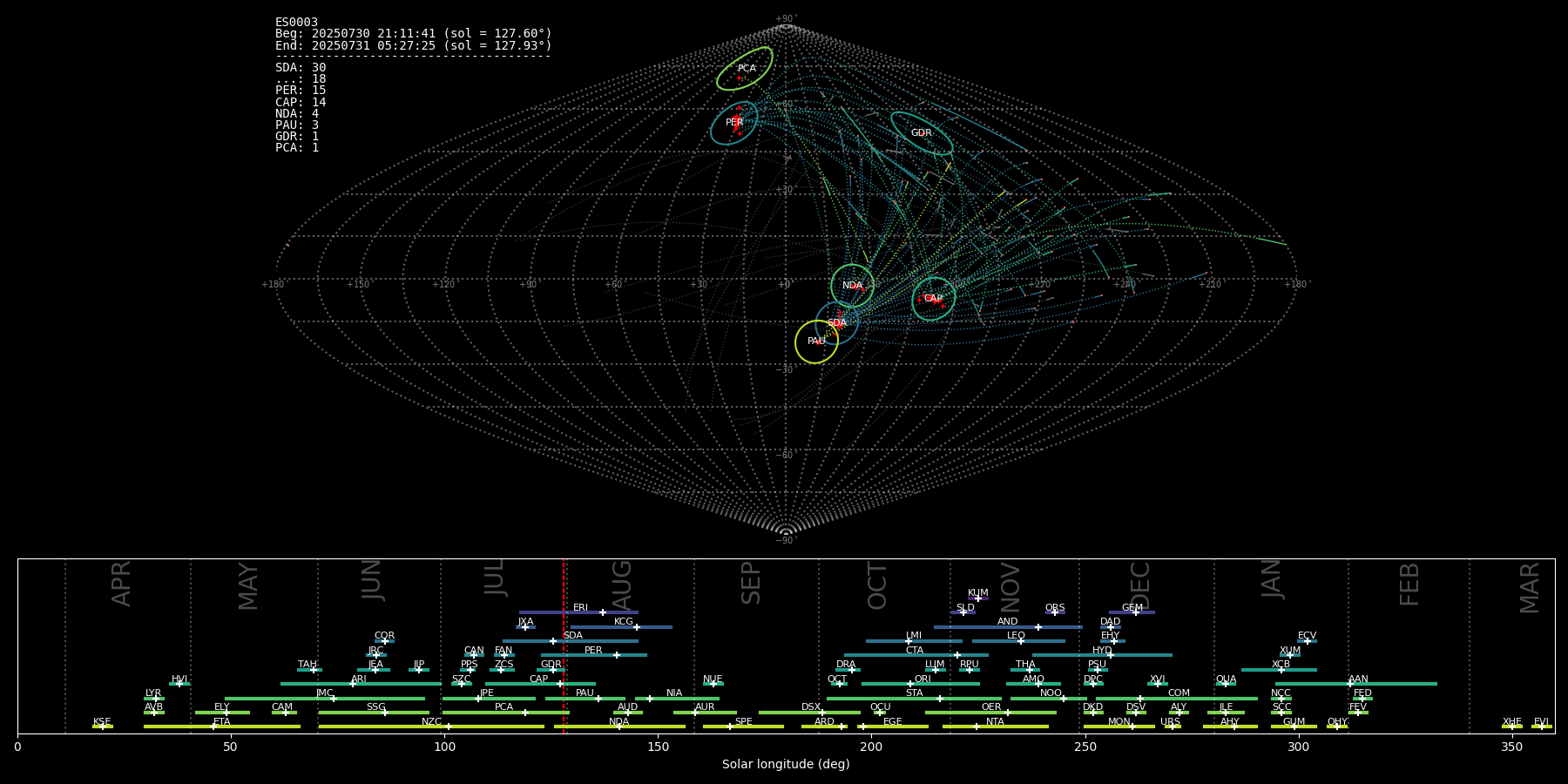
Task: Click the ARI shower bar in the timeline
Action: tap(361, 684)
